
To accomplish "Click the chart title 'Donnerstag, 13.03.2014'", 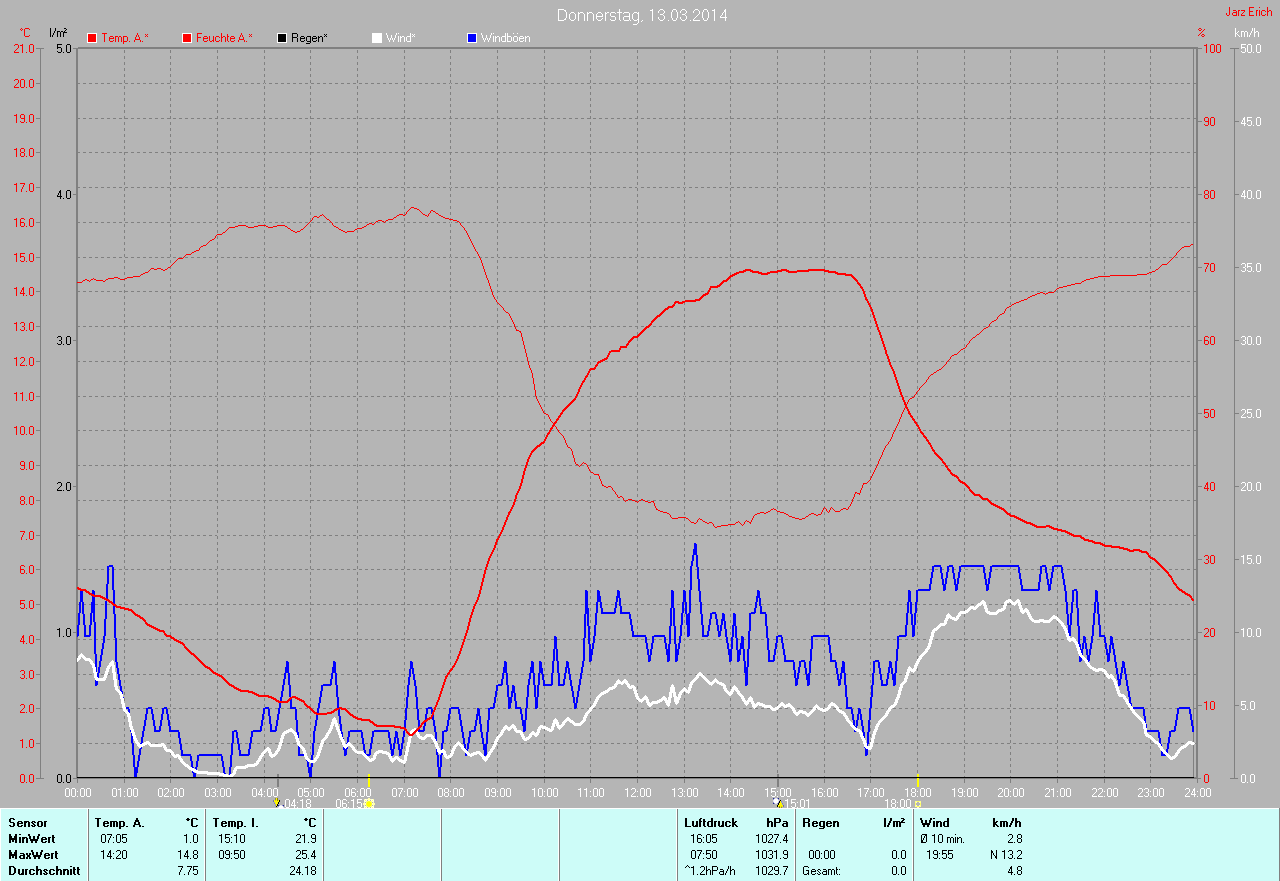I will point(642,15).
